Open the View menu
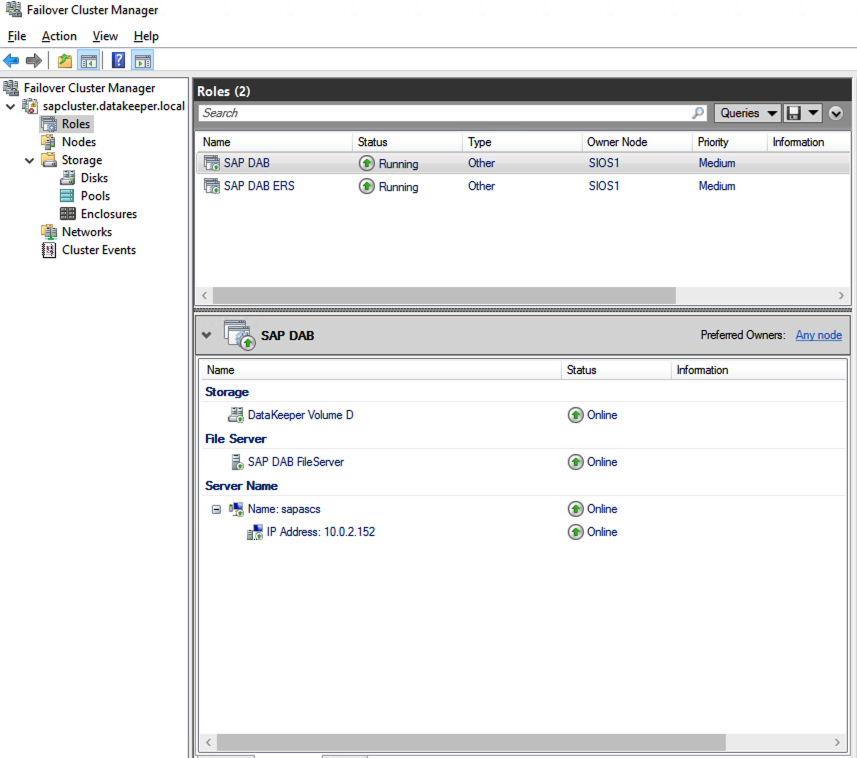This screenshot has width=857, height=758. click(x=105, y=36)
